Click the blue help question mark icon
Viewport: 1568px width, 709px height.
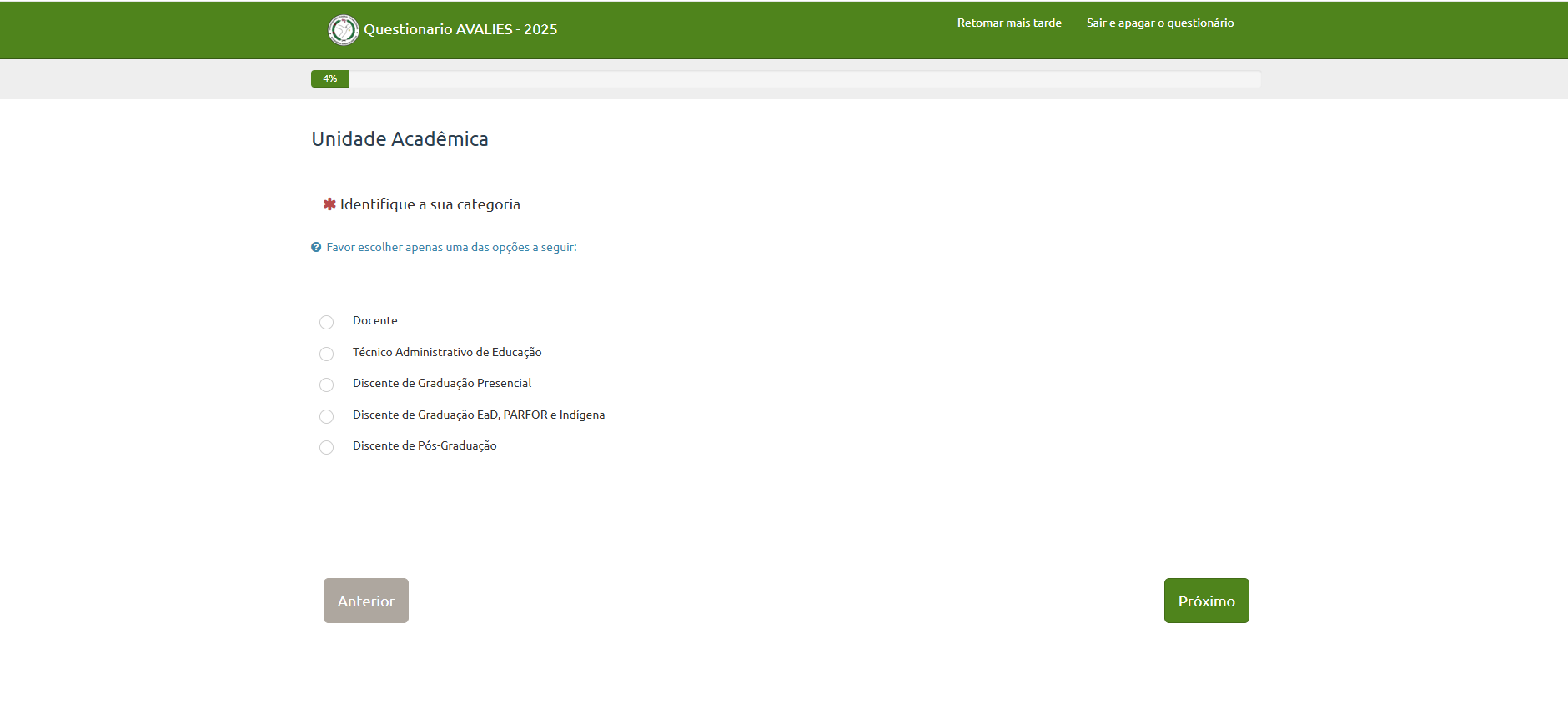pos(316,247)
